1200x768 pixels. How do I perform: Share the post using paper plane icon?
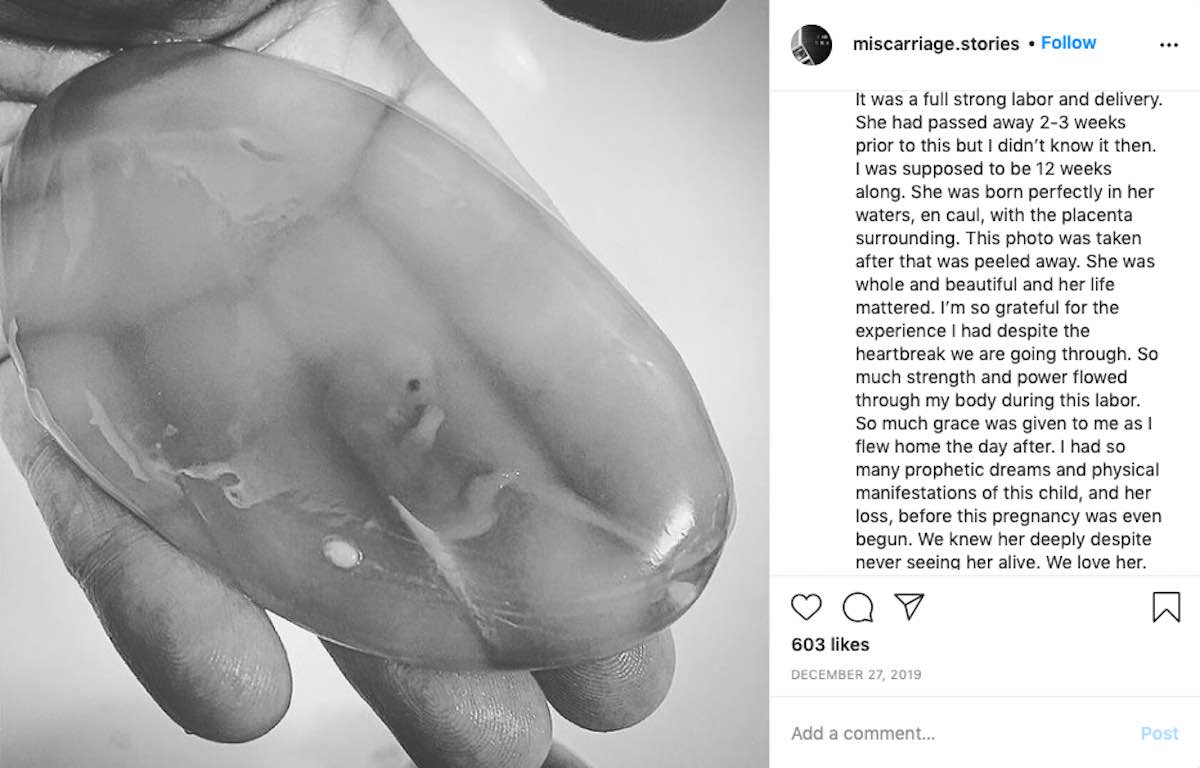[909, 606]
